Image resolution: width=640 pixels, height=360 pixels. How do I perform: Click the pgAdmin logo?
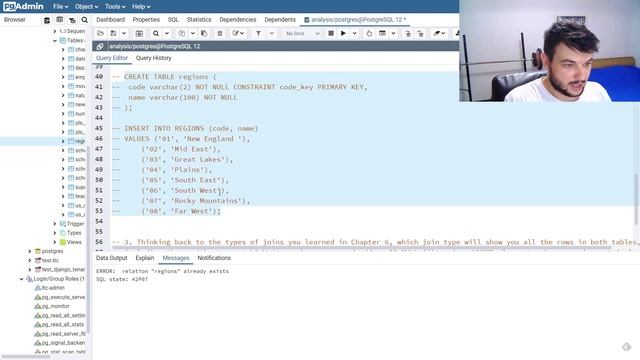tap(23, 7)
